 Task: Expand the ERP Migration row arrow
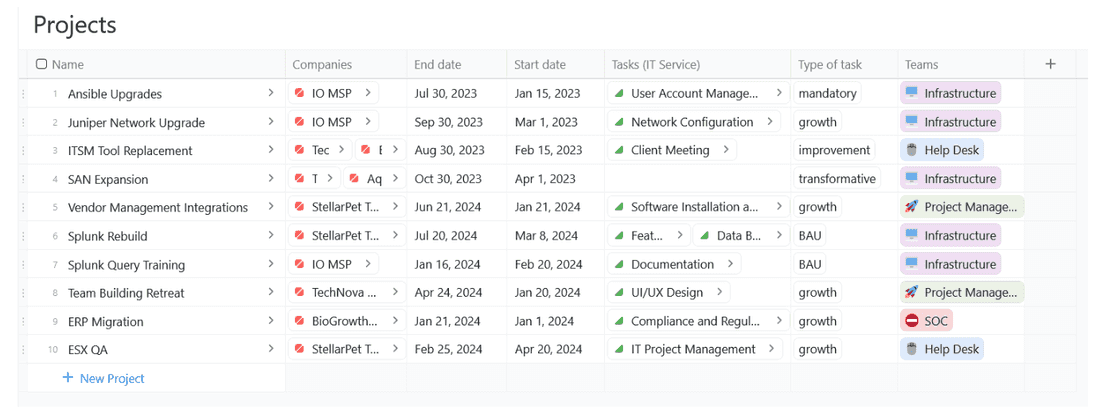[x=270, y=321]
